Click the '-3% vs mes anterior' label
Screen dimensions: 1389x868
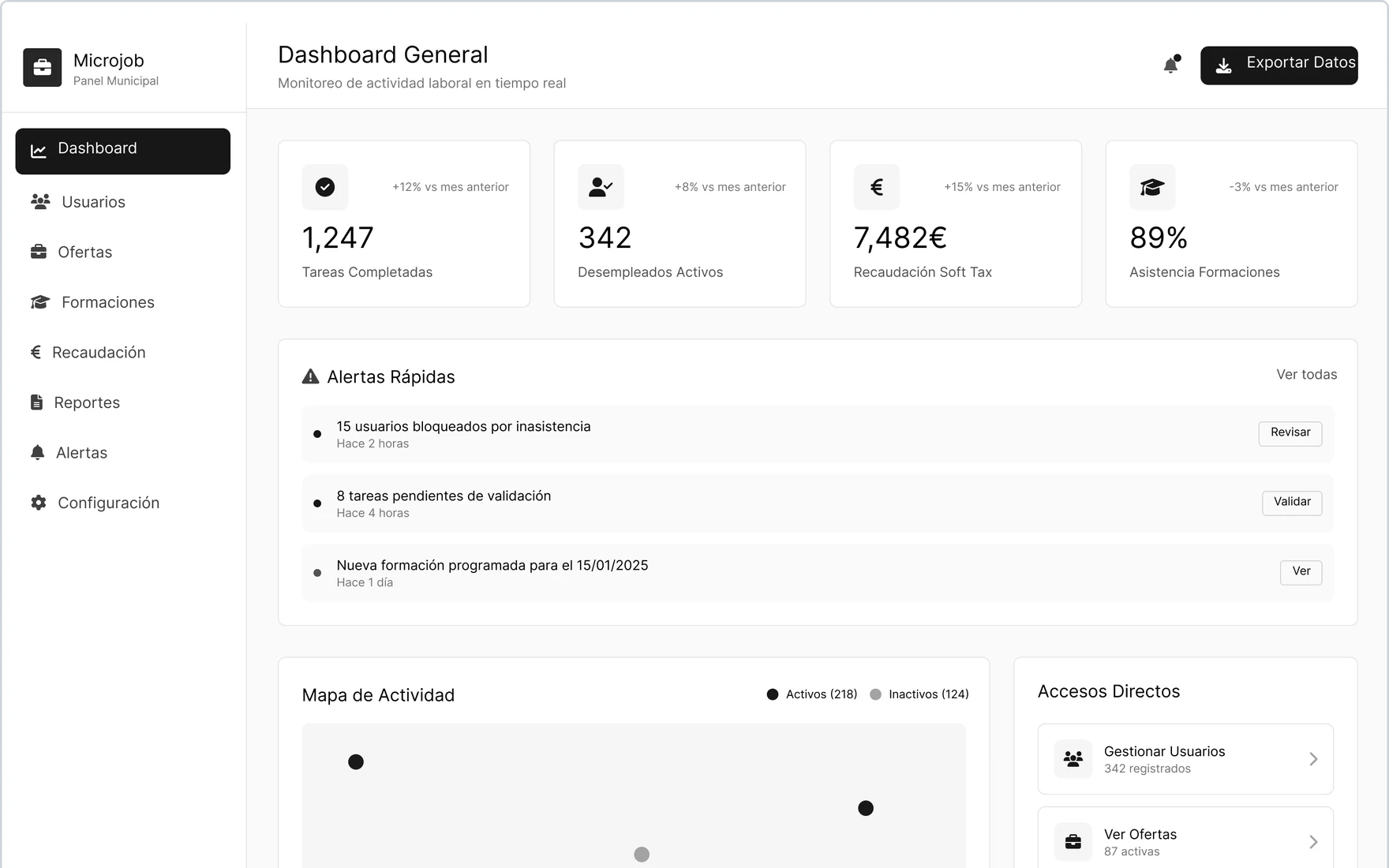click(x=1283, y=187)
